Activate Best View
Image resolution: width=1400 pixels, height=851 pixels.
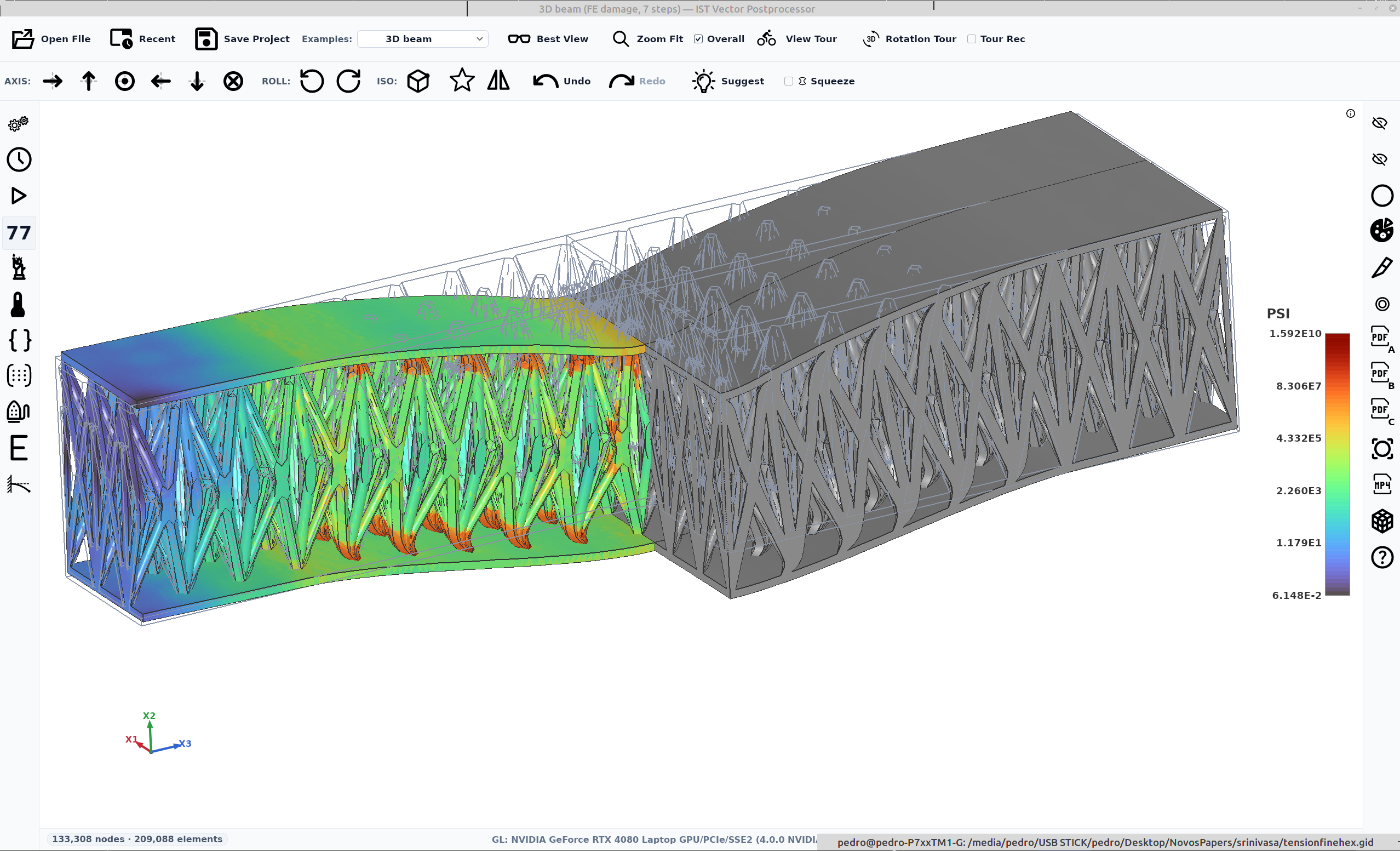[548, 39]
